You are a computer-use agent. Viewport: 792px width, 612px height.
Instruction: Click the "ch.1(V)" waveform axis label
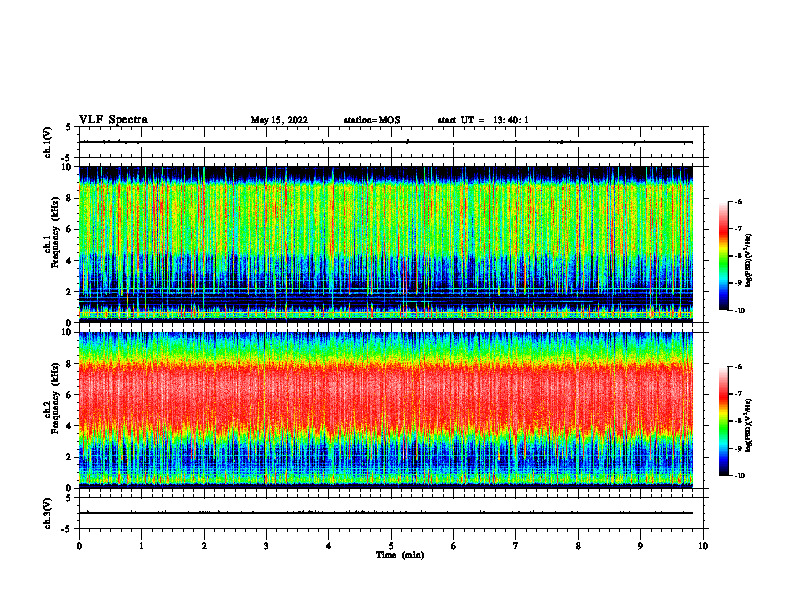(x=48, y=142)
